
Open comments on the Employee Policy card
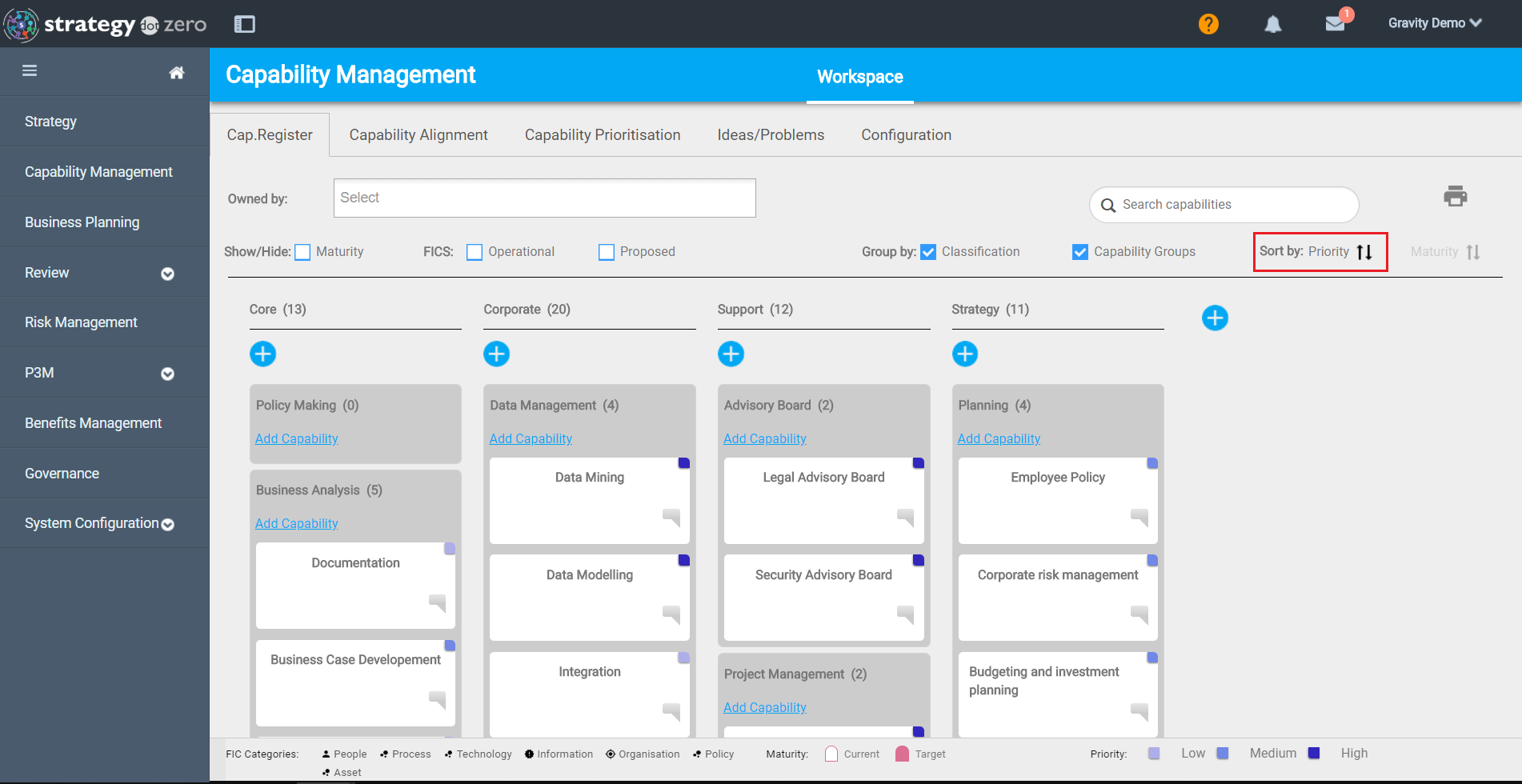[1139, 518]
